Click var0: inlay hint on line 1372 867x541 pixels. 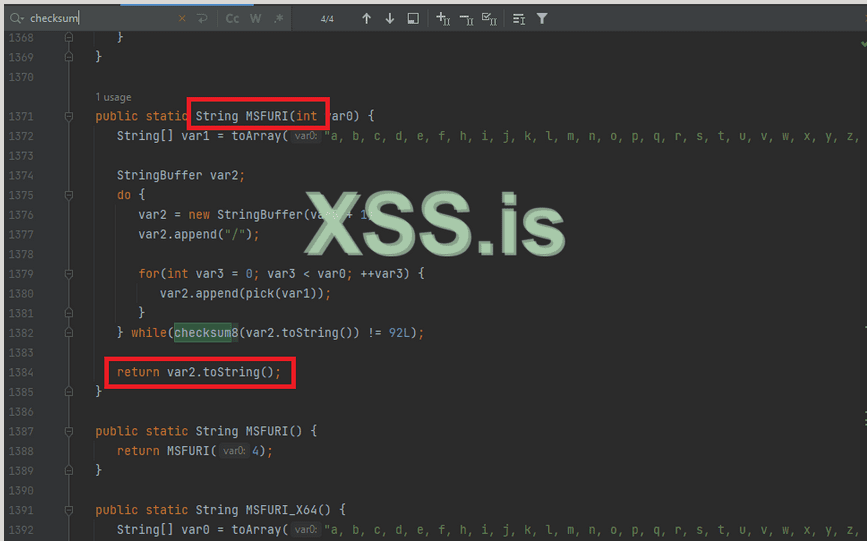point(306,136)
